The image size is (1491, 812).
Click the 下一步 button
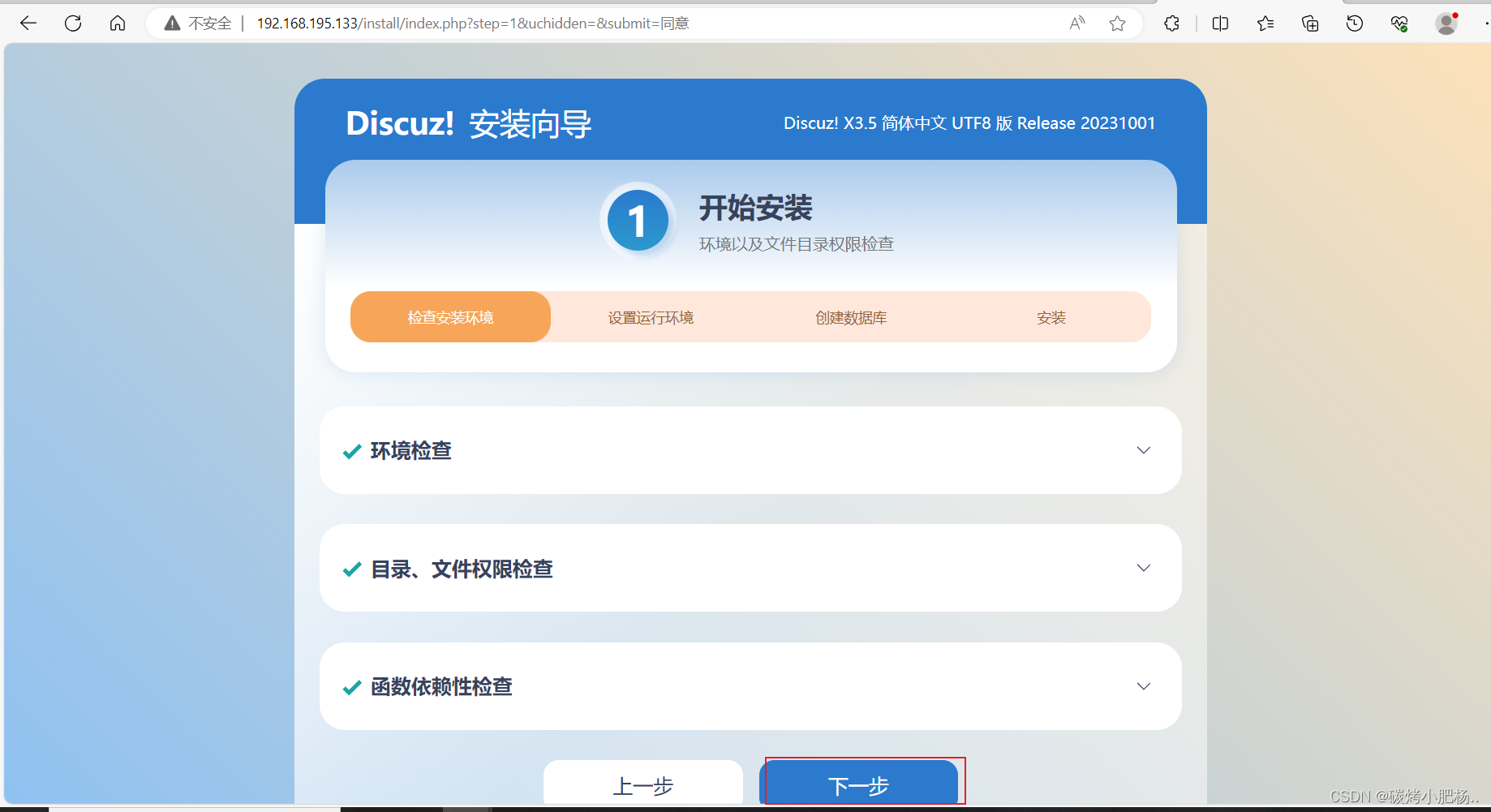859,784
